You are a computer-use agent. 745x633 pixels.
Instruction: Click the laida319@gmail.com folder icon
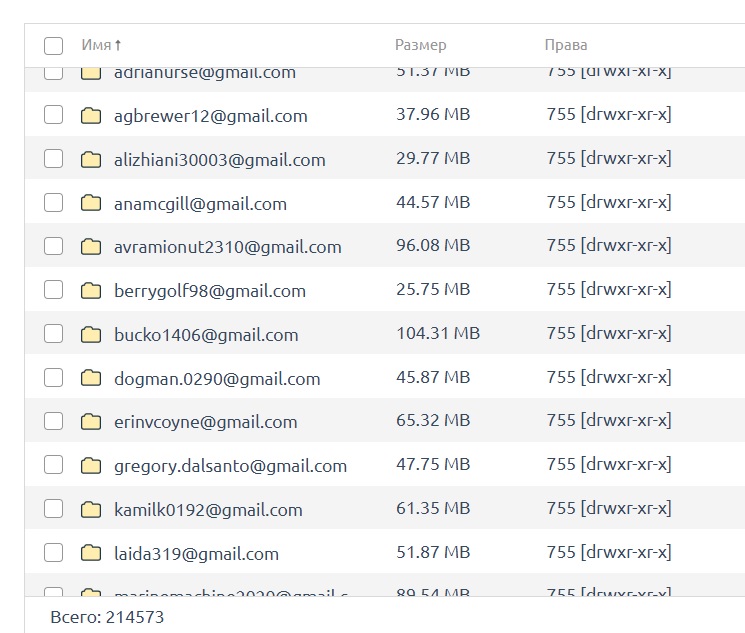click(x=92, y=553)
